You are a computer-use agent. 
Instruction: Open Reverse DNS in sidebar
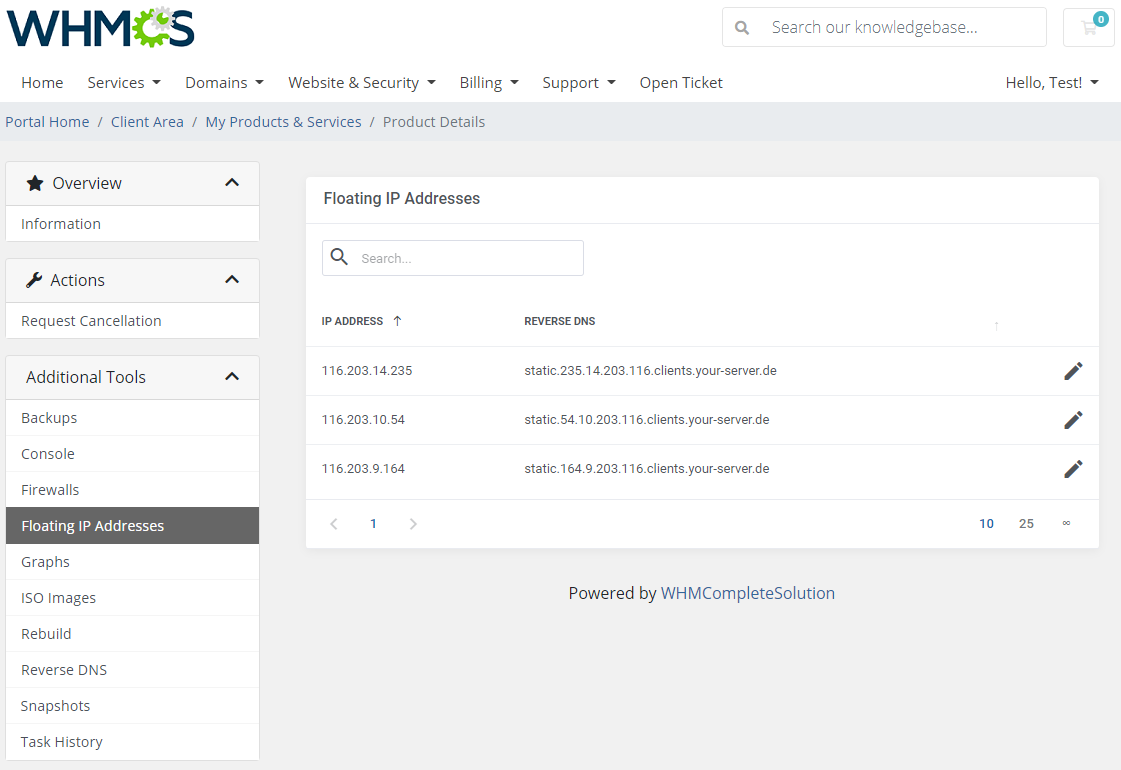[x=132, y=670]
